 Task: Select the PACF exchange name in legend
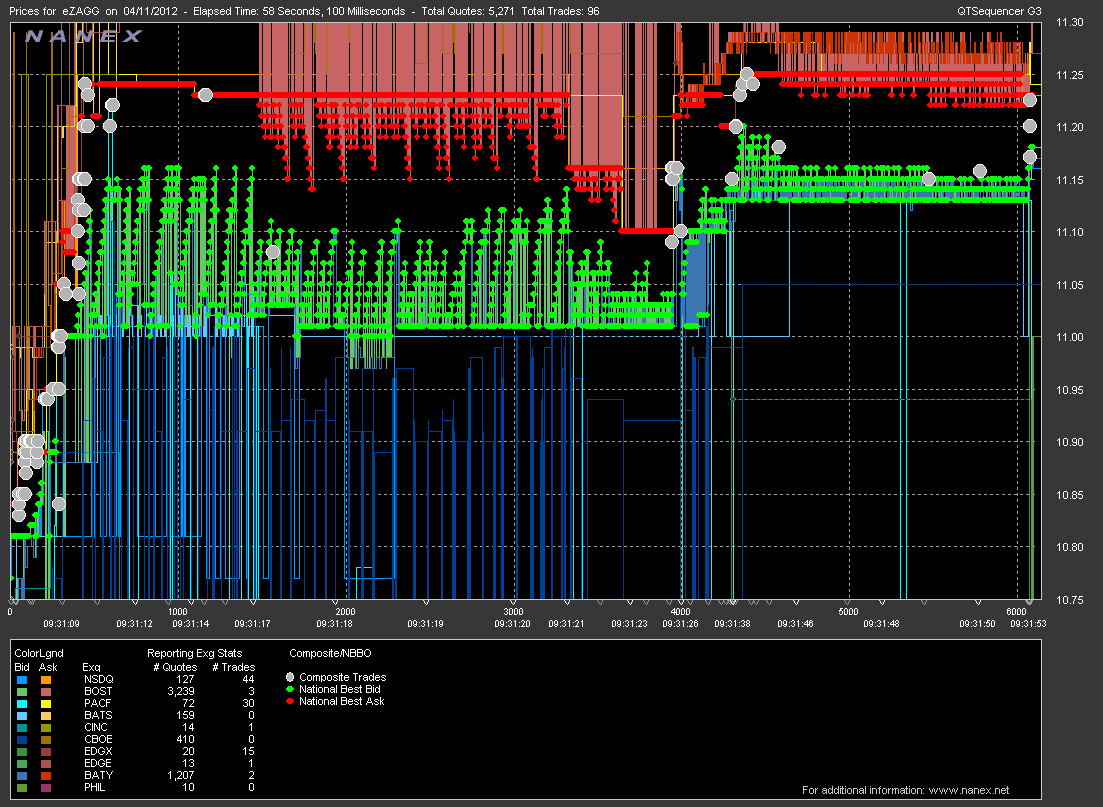(98, 703)
